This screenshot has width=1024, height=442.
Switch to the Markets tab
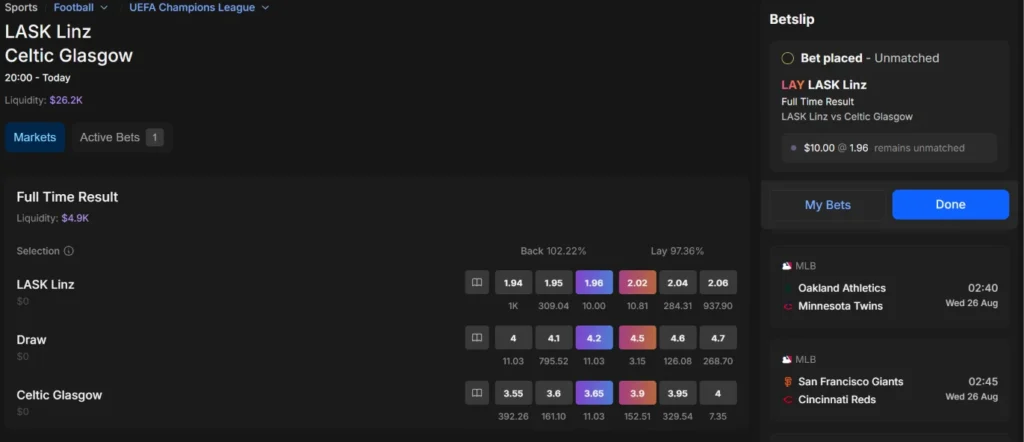click(35, 138)
